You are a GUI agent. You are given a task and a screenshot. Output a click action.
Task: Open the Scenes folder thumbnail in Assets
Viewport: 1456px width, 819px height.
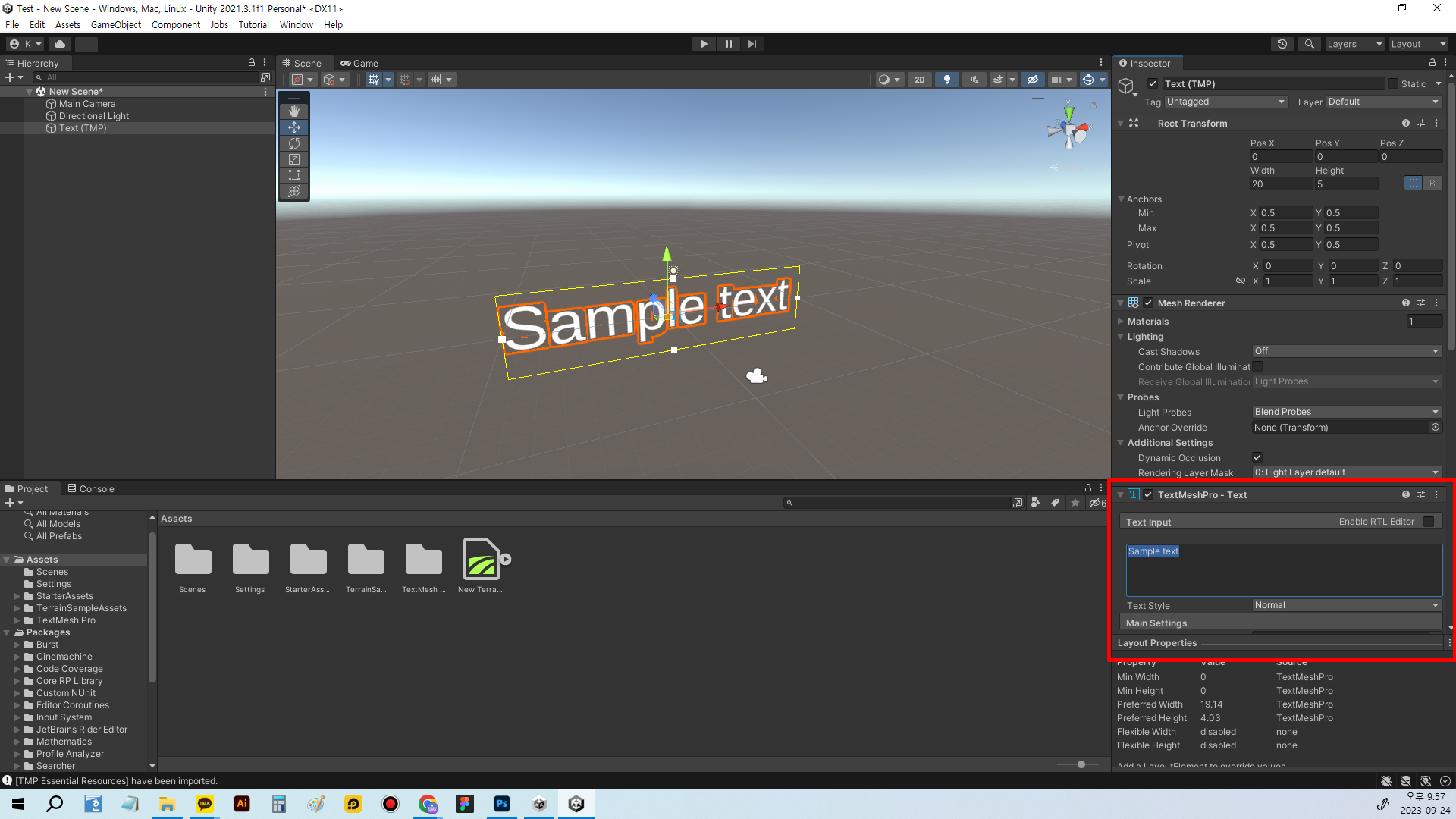point(193,559)
